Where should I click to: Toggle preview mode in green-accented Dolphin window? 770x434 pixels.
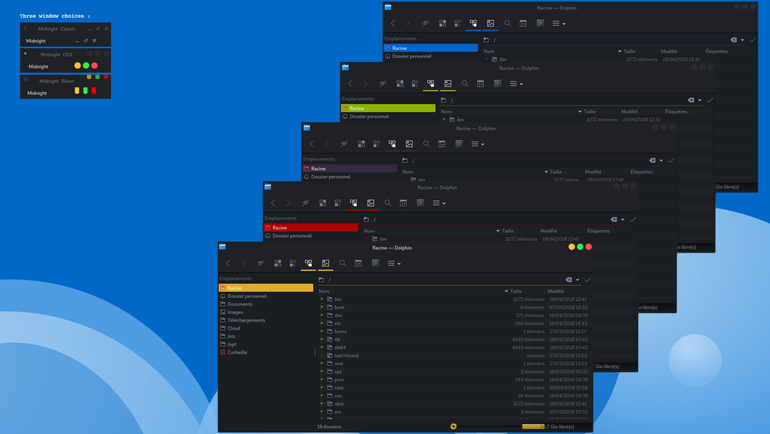(x=448, y=83)
